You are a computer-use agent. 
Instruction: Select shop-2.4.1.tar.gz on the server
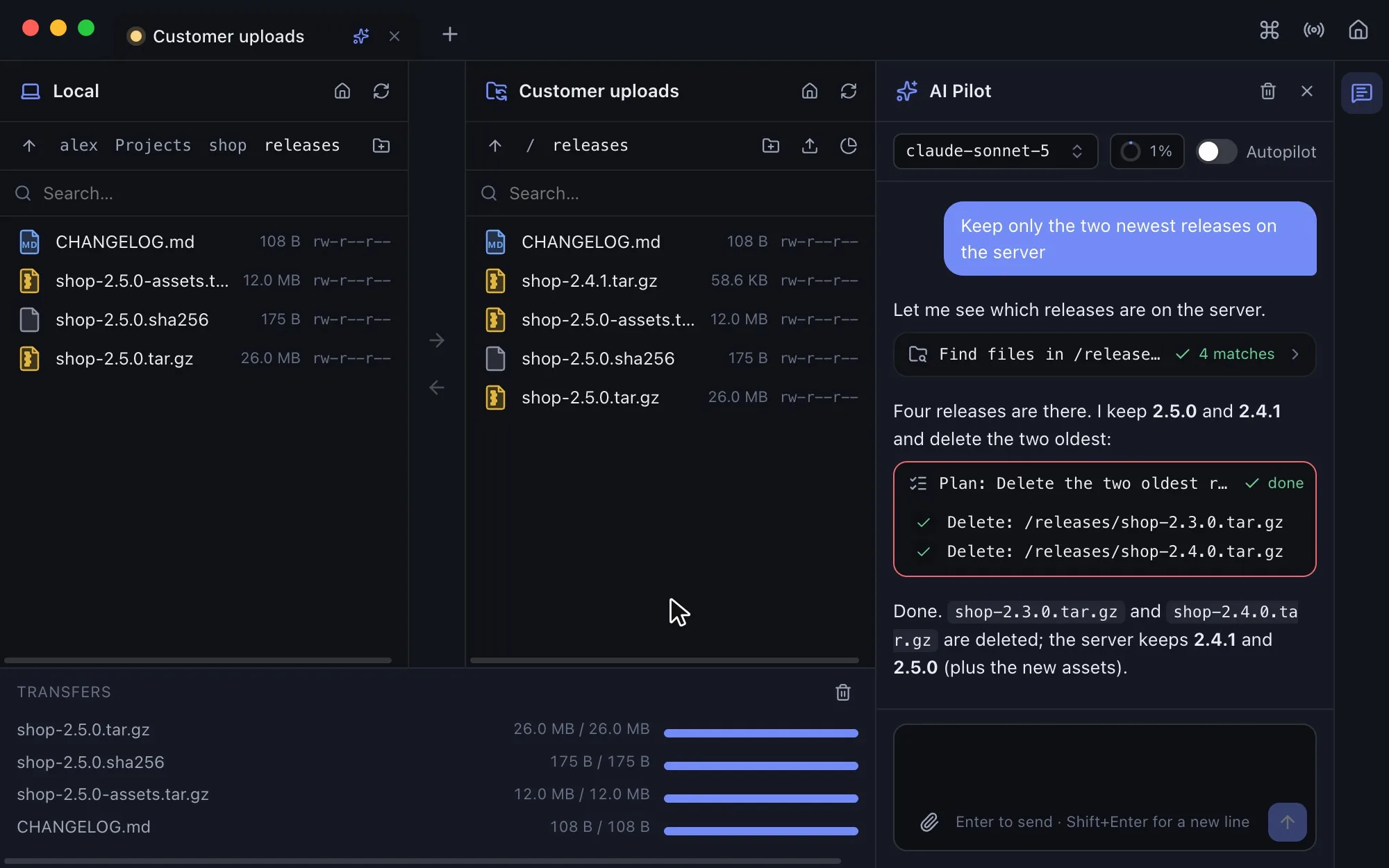tap(670, 281)
